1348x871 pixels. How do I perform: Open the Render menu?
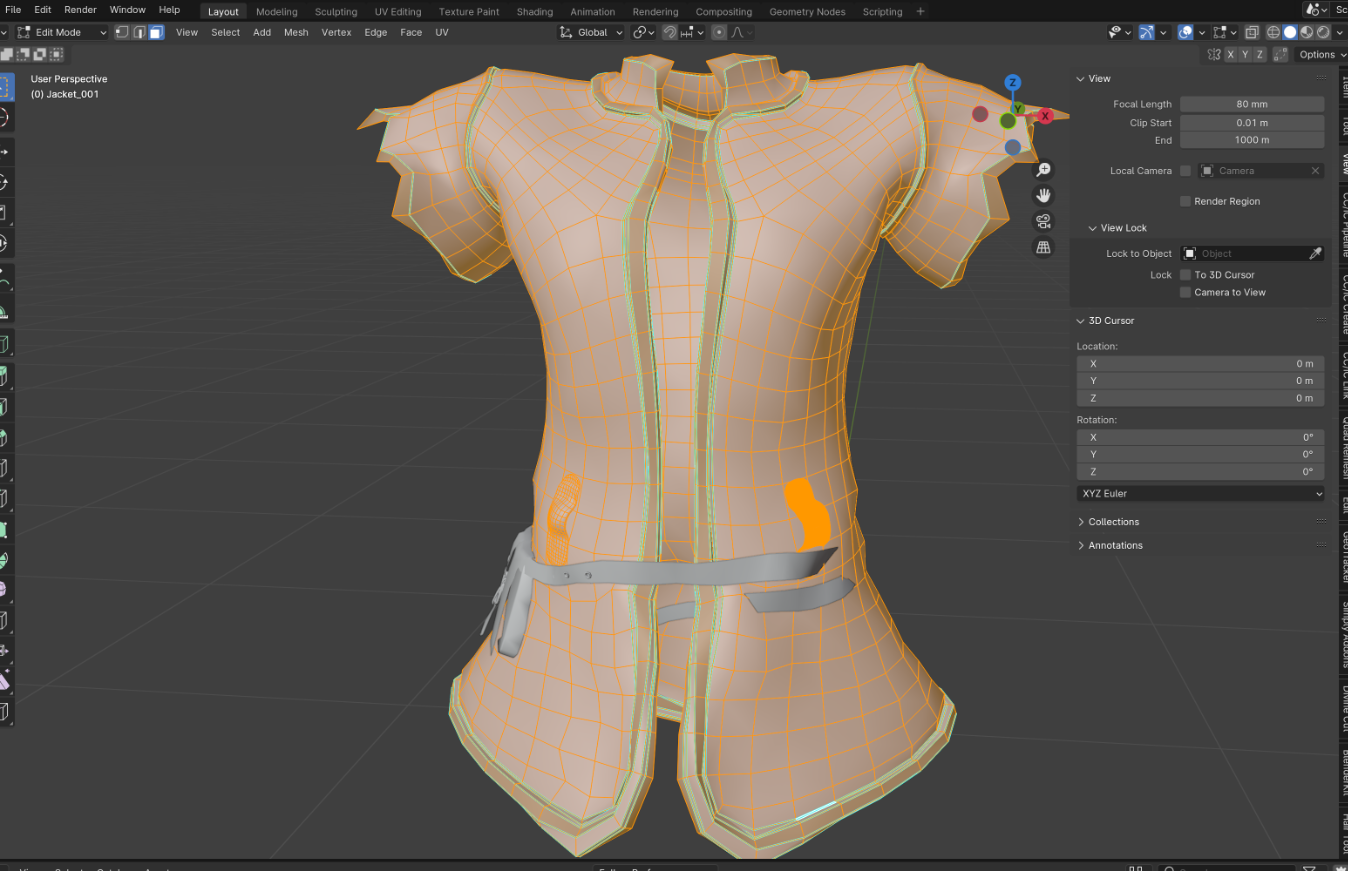click(x=80, y=9)
